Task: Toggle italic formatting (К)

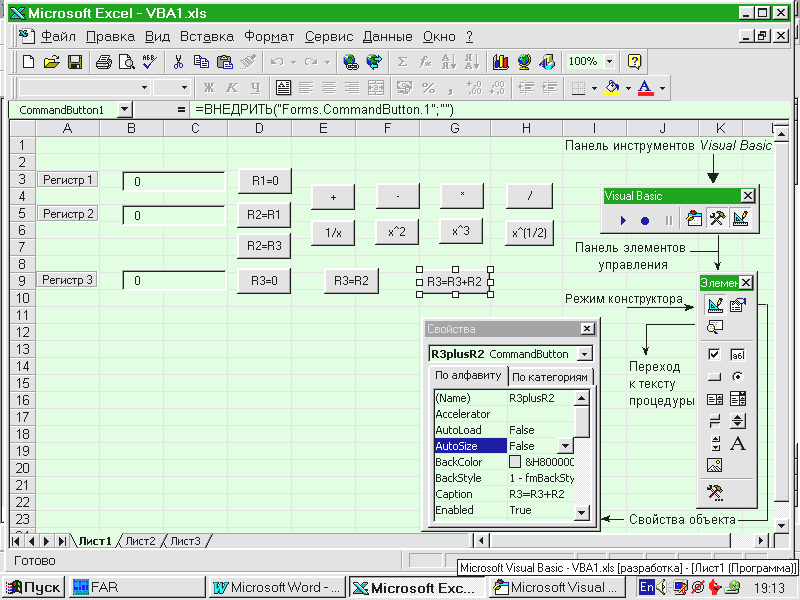Action: (x=232, y=88)
